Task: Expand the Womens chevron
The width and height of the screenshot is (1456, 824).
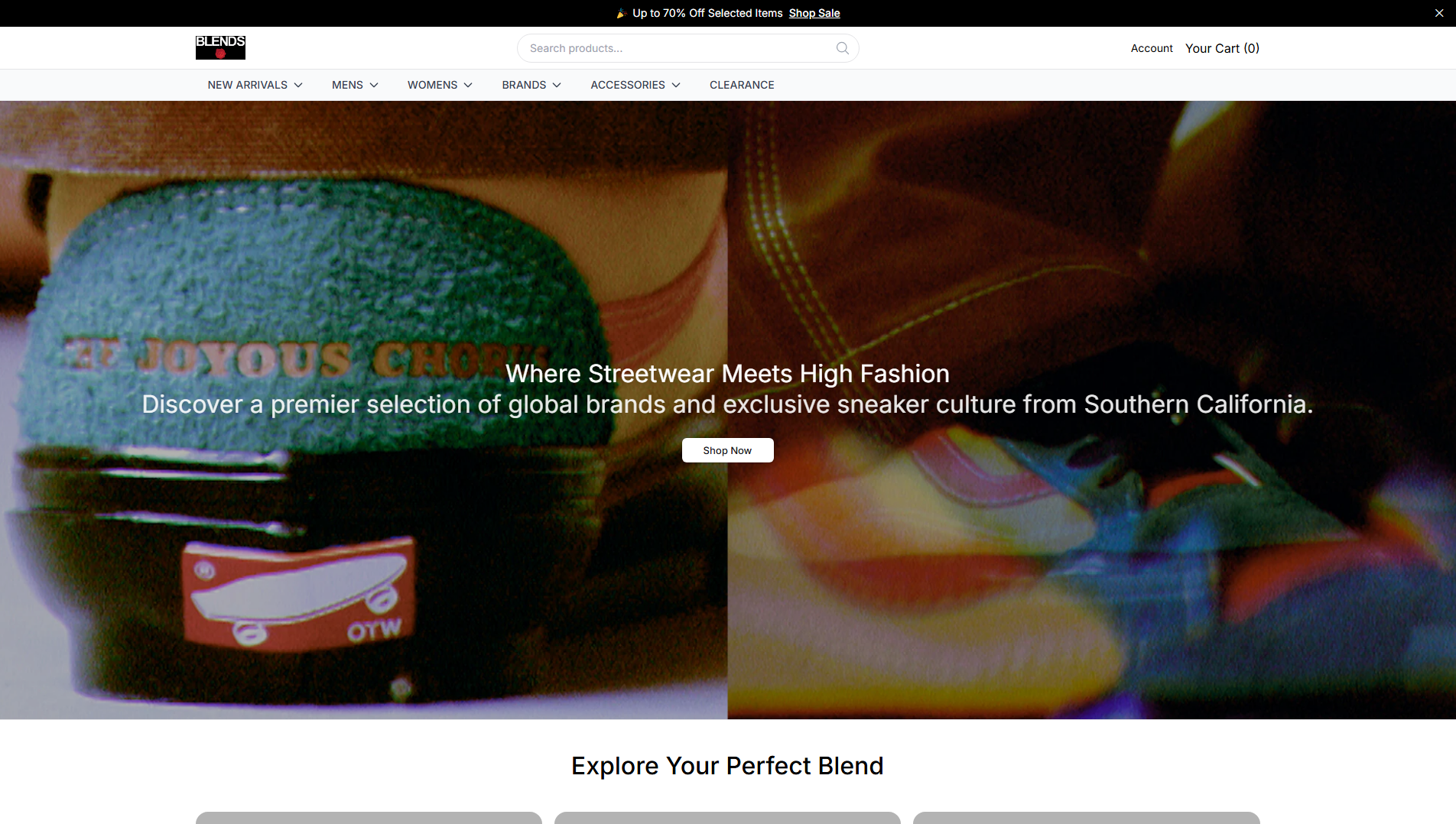Action: coord(468,85)
